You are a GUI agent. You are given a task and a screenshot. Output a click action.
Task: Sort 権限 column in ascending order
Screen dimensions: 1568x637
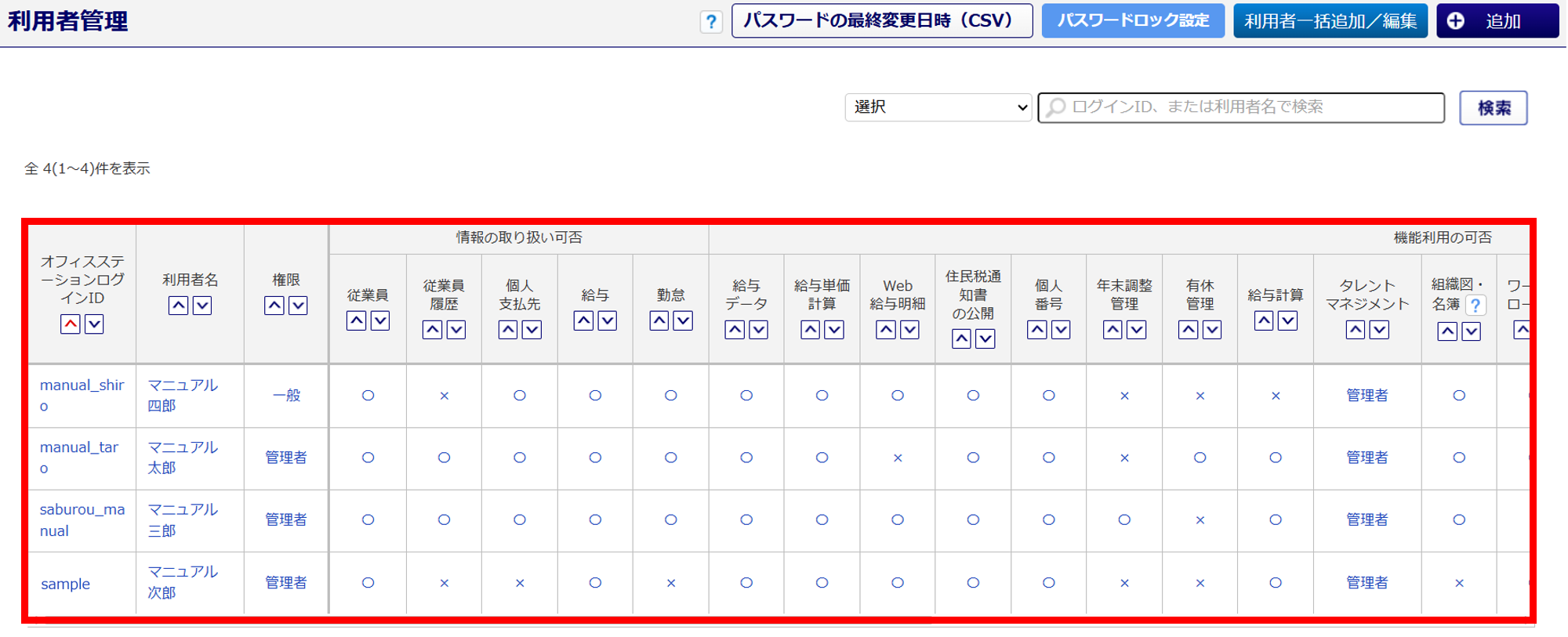click(274, 306)
